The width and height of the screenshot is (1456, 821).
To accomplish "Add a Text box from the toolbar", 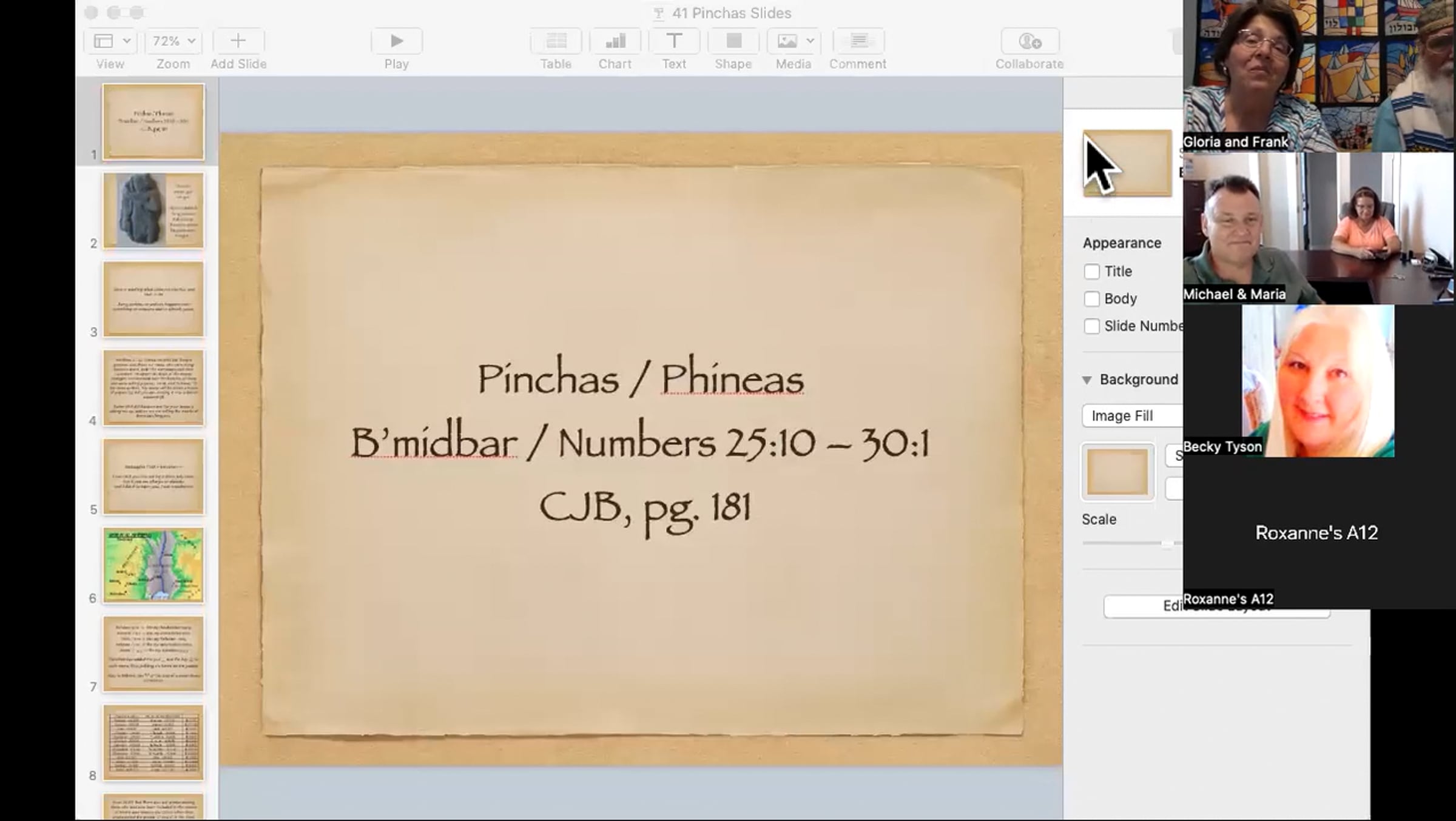I will (x=673, y=41).
